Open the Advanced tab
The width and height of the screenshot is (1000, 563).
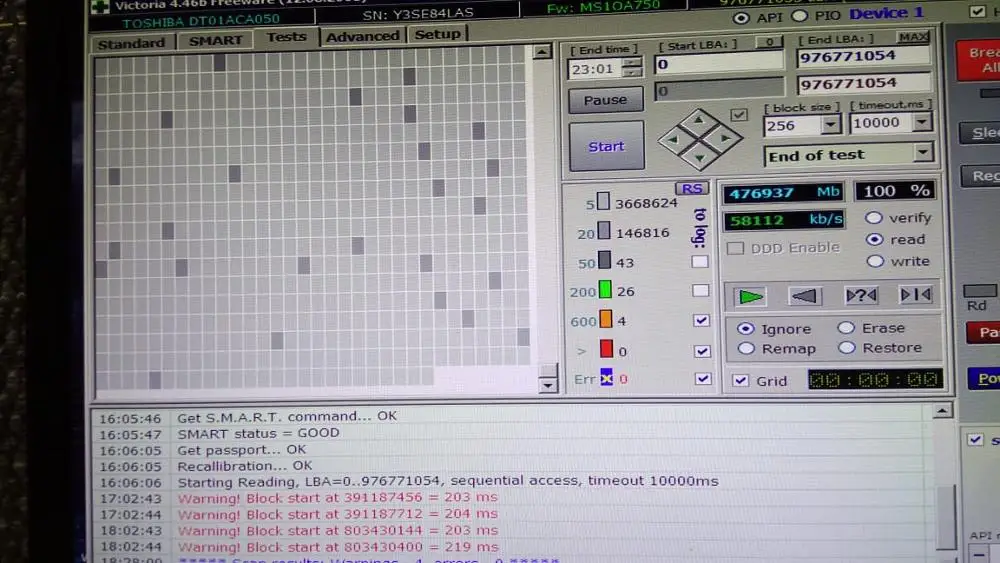click(x=362, y=36)
